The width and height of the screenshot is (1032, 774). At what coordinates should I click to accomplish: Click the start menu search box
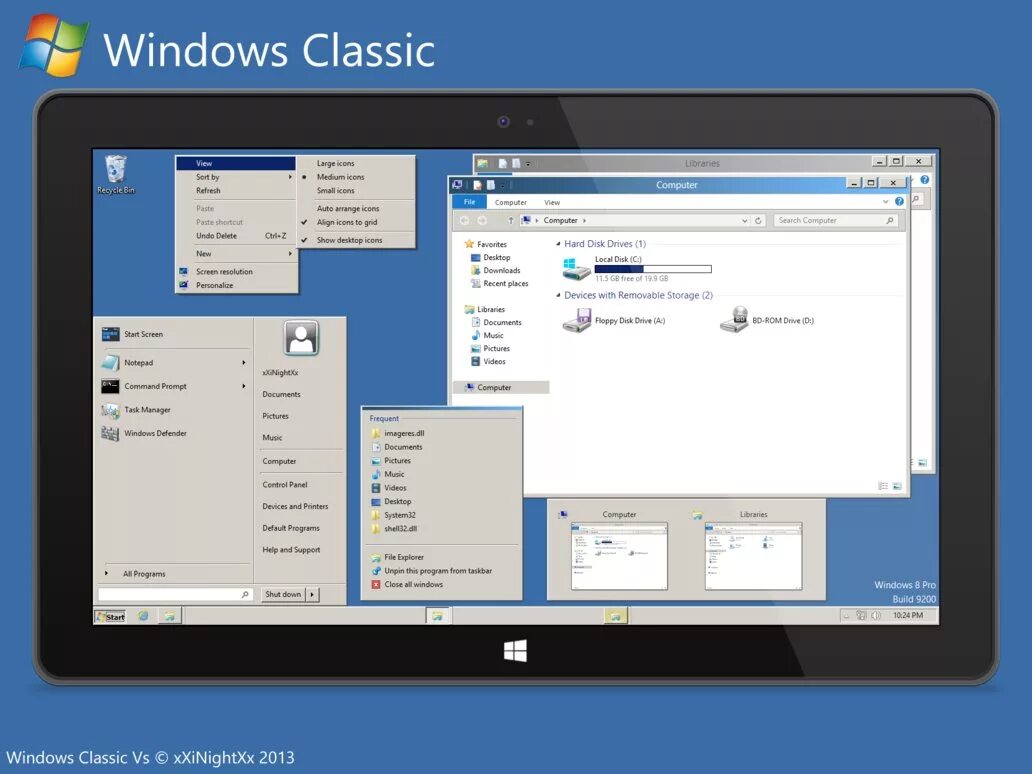175,594
